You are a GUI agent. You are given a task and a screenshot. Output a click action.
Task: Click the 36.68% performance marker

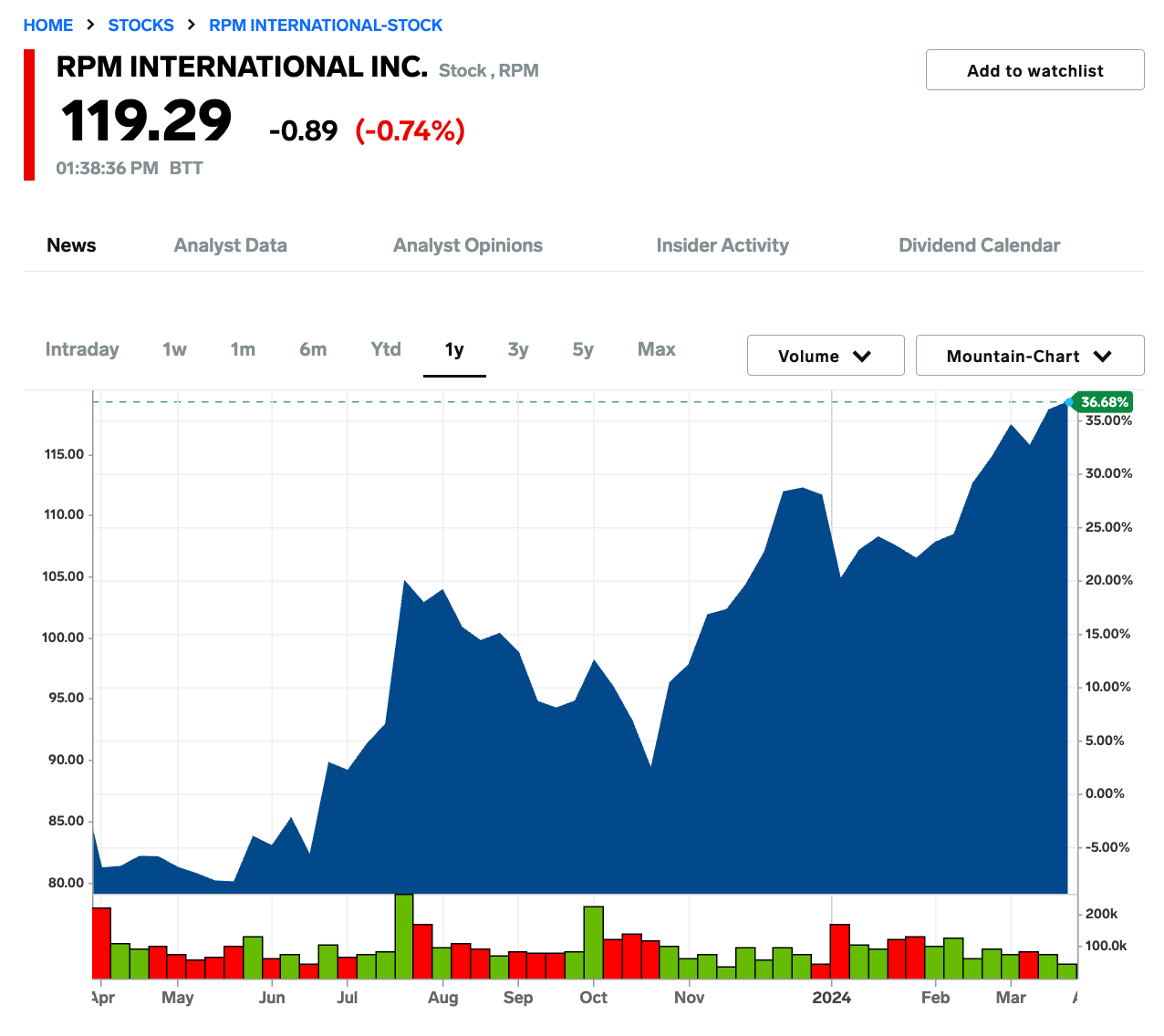1103,401
